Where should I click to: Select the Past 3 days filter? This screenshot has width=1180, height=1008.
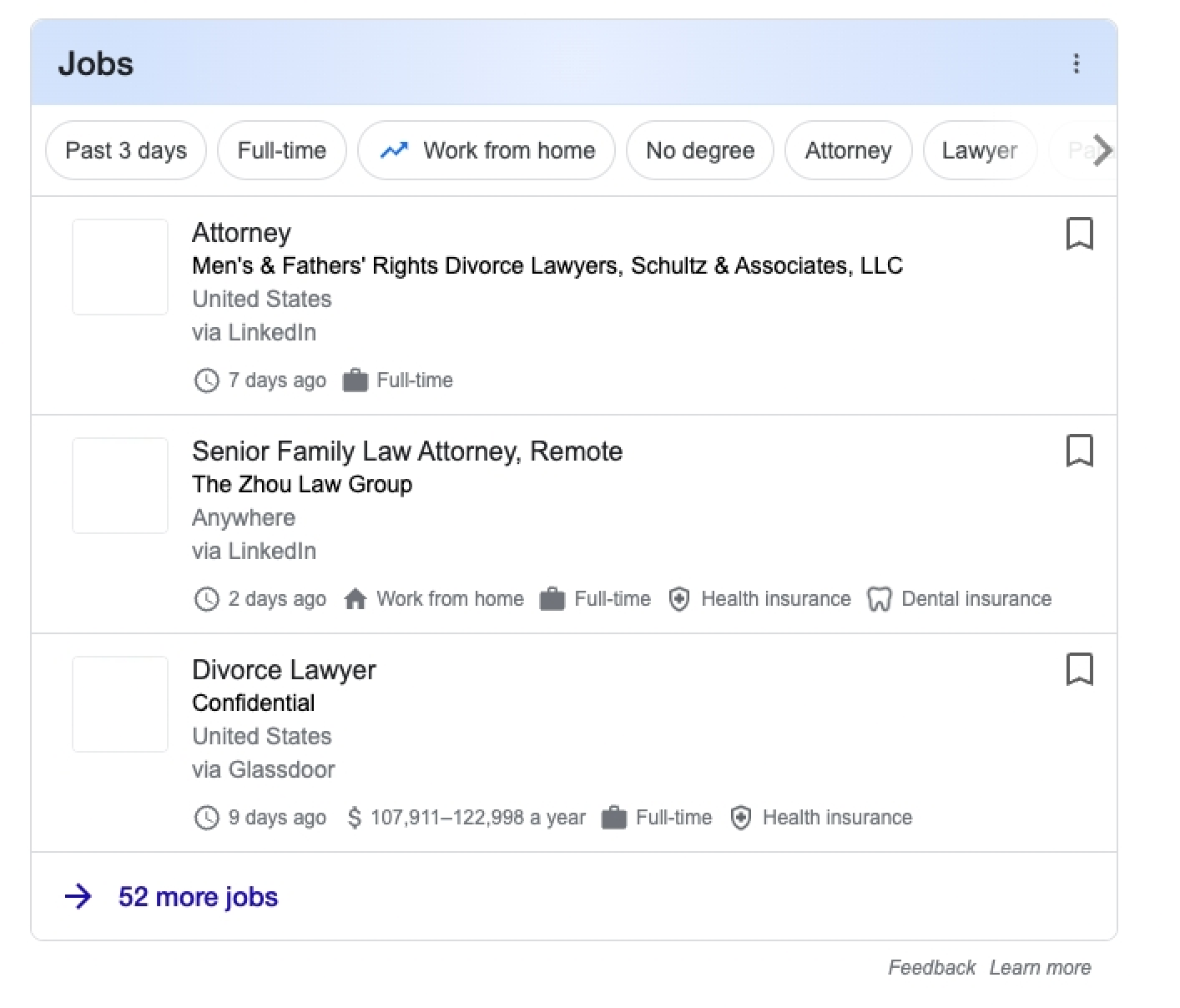(126, 150)
